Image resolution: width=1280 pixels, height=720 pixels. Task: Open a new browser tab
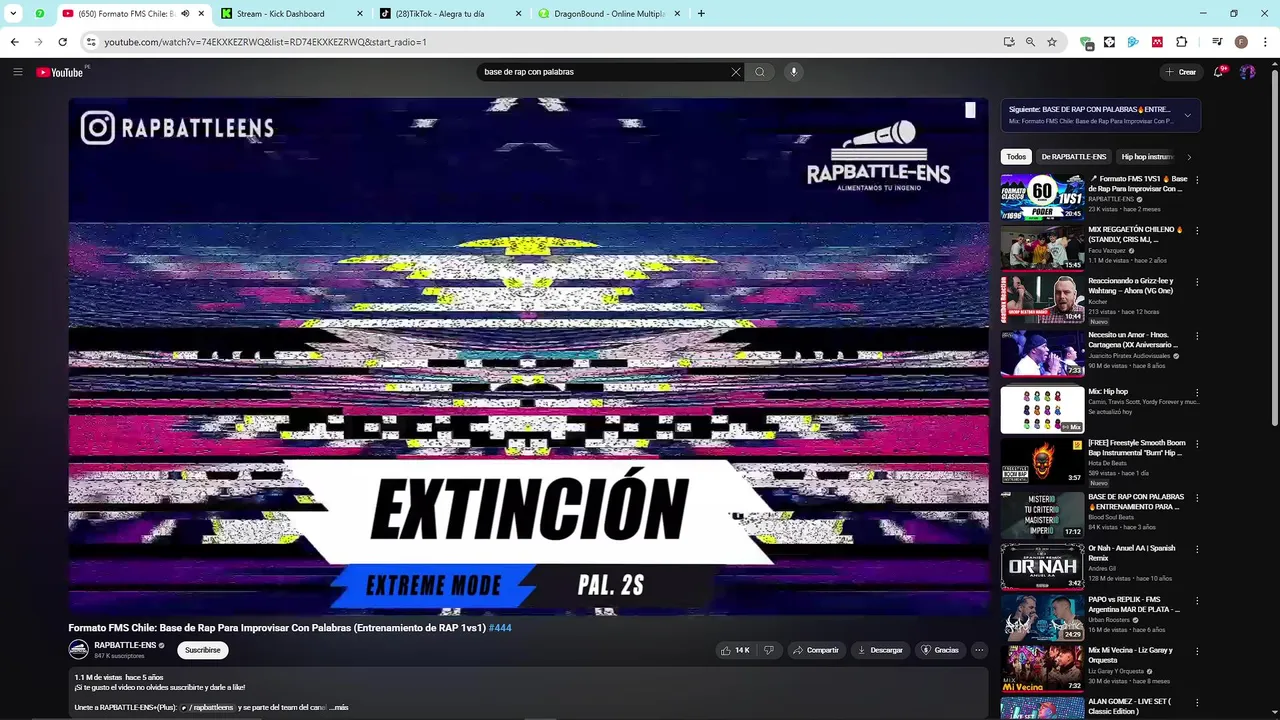[x=701, y=14]
